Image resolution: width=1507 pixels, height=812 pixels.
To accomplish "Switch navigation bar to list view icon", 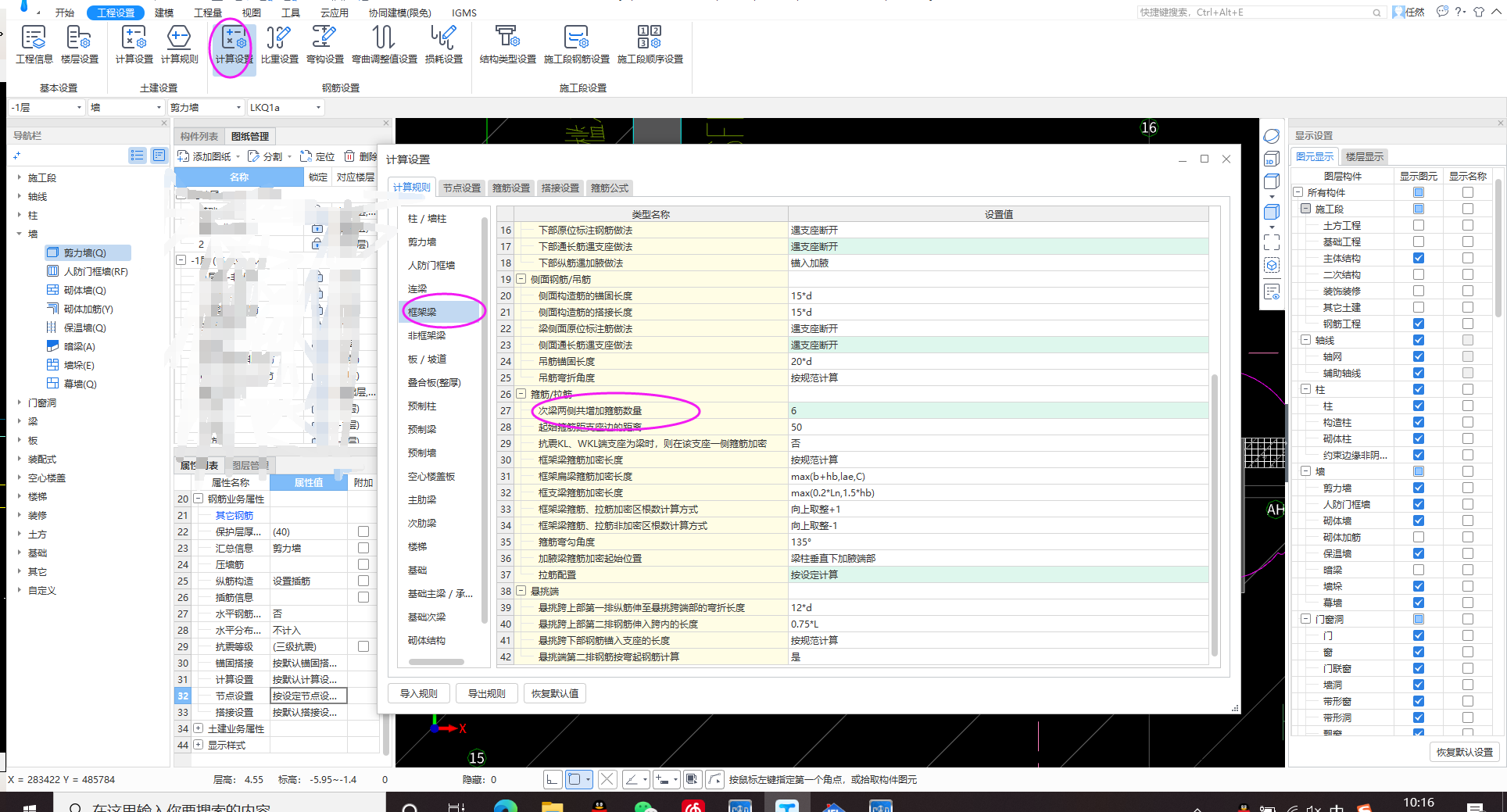I will (x=137, y=156).
